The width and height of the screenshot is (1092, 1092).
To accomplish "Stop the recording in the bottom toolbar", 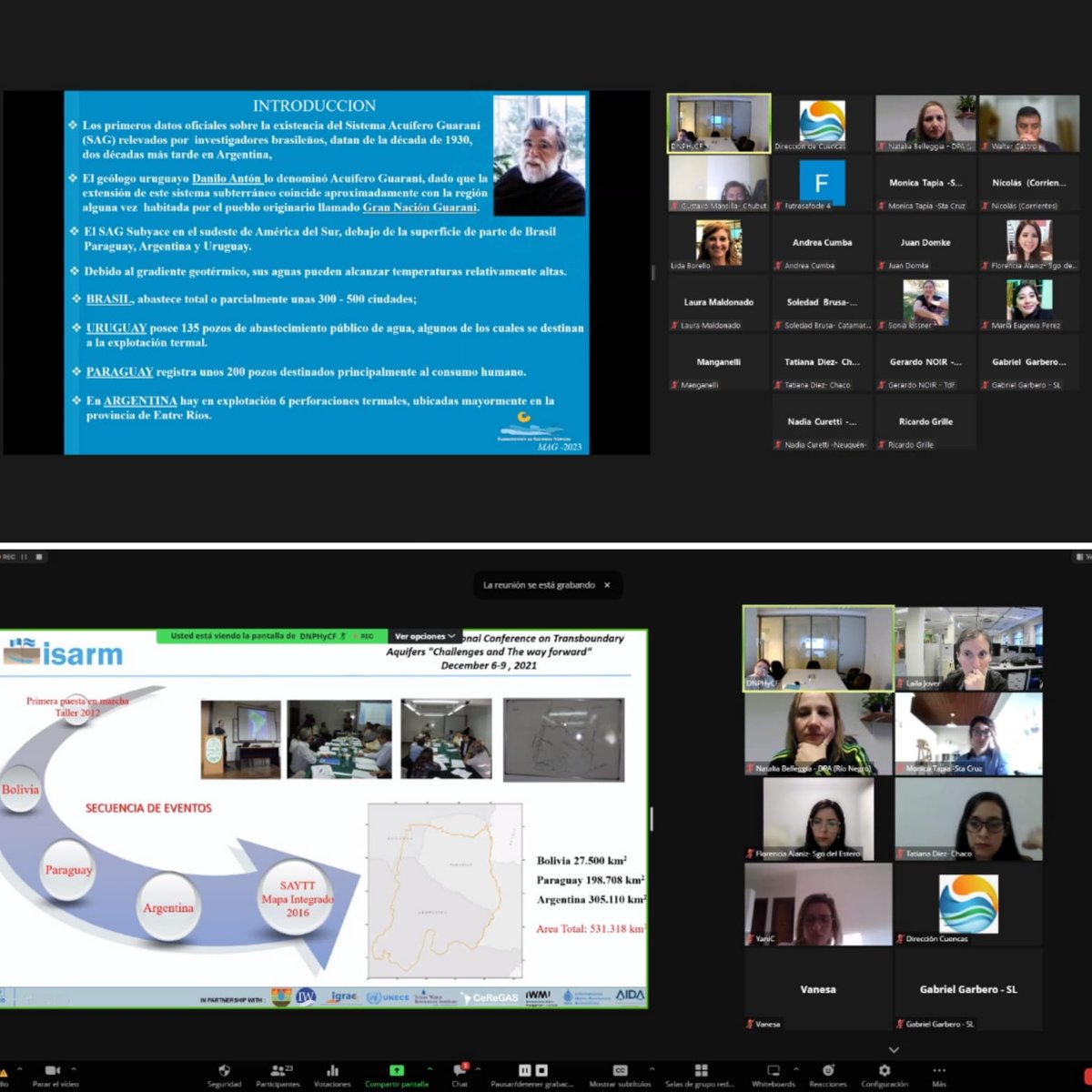I will 541,1070.
